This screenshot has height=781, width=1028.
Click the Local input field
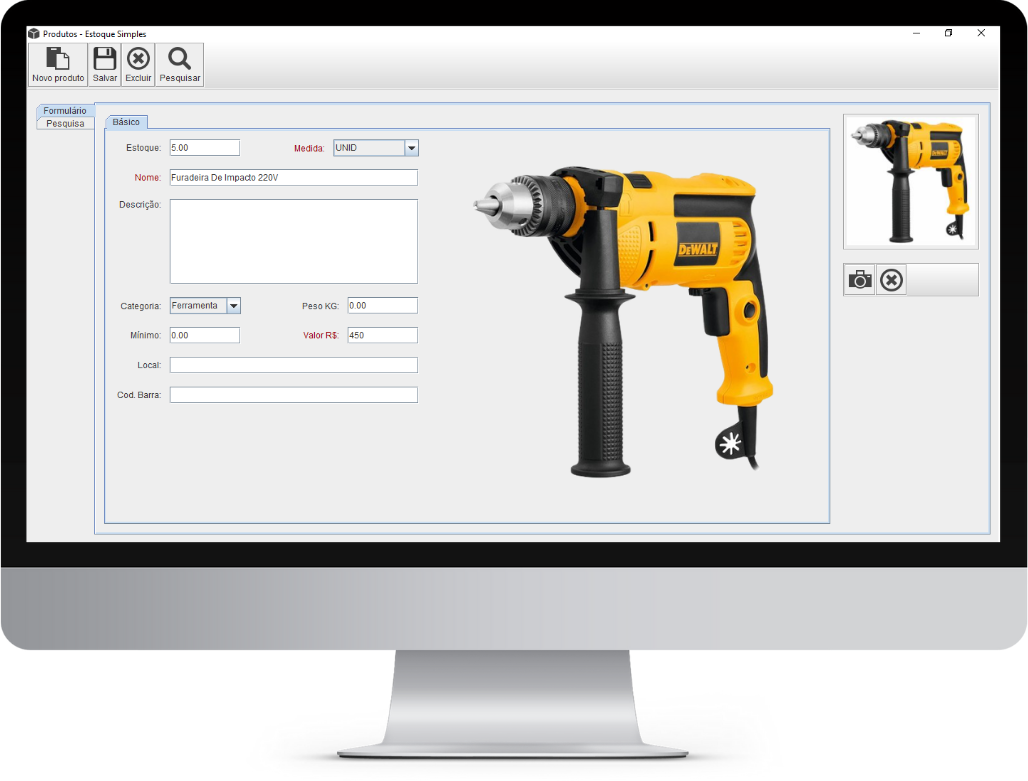[x=294, y=365]
